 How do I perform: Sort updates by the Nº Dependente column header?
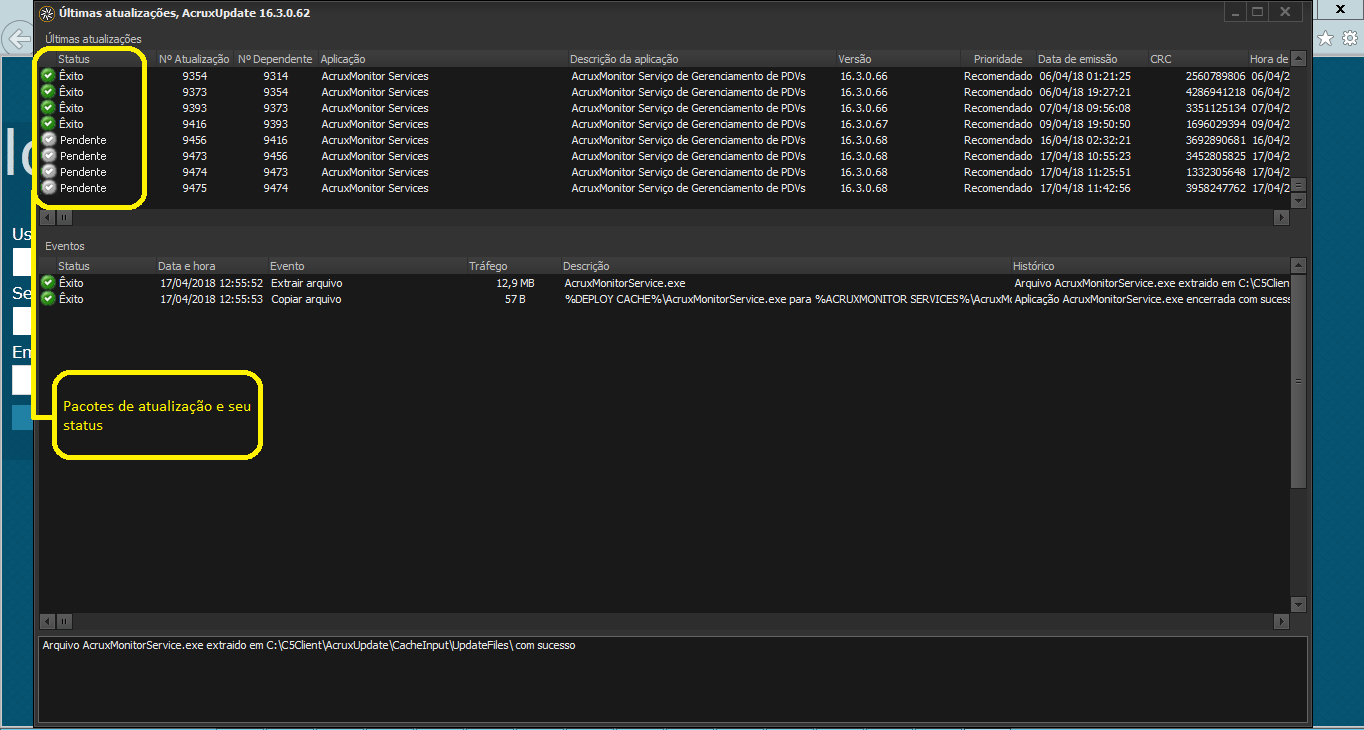point(275,59)
